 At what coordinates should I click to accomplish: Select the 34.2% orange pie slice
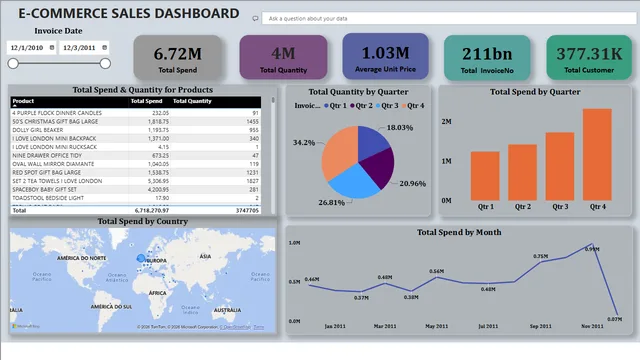(339, 151)
